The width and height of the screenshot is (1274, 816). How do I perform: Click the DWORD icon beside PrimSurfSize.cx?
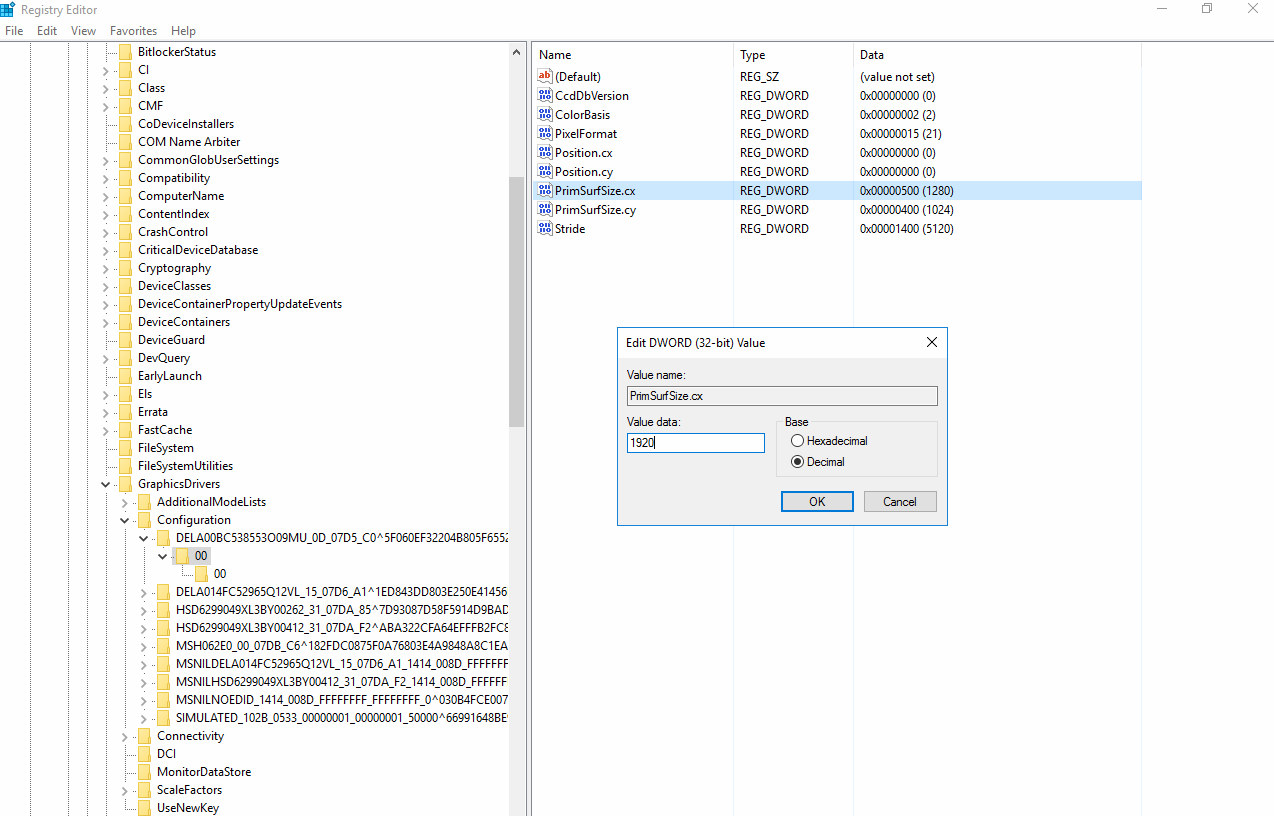tap(545, 190)
